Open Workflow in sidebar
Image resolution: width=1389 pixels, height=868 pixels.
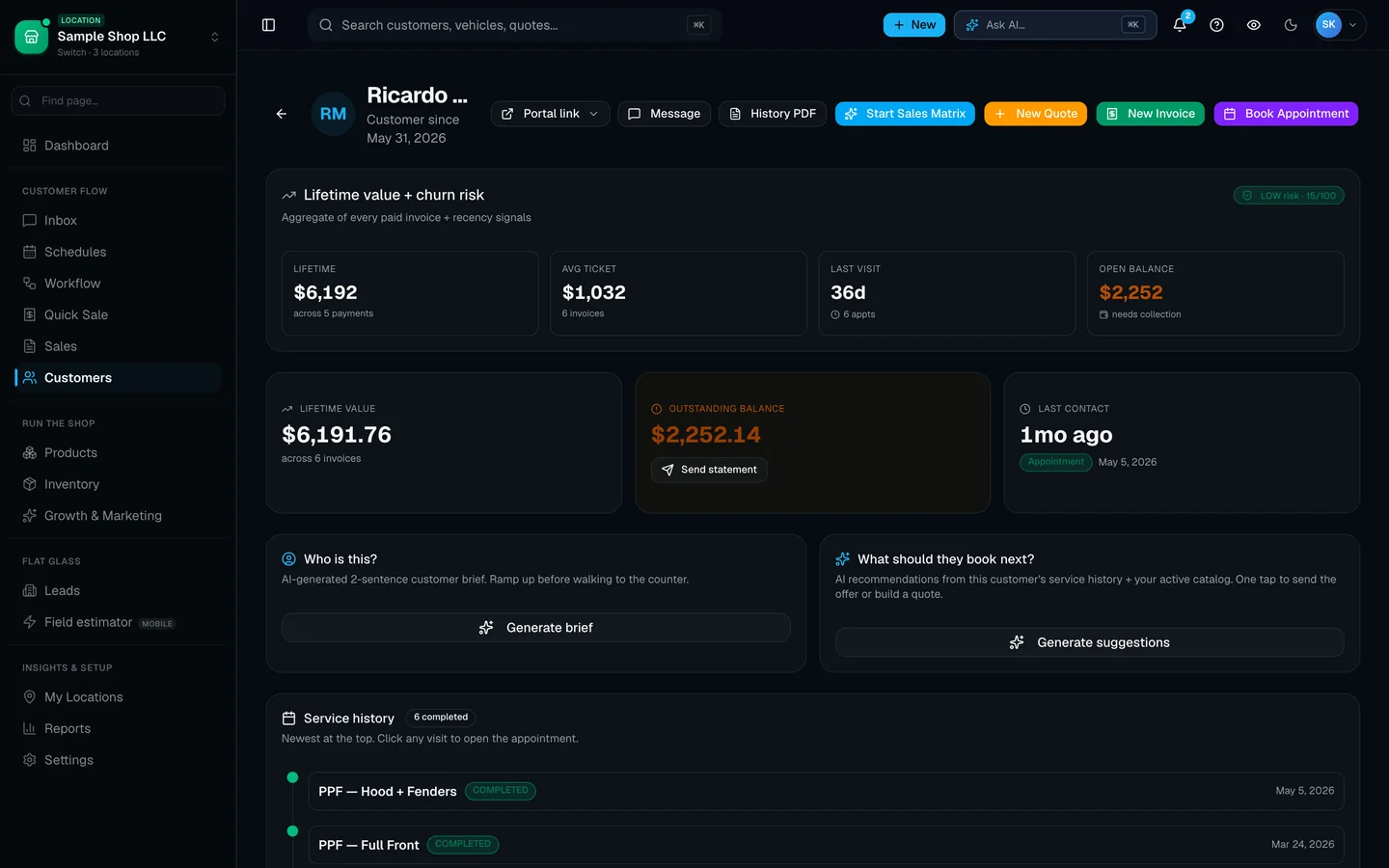(118, 284)
